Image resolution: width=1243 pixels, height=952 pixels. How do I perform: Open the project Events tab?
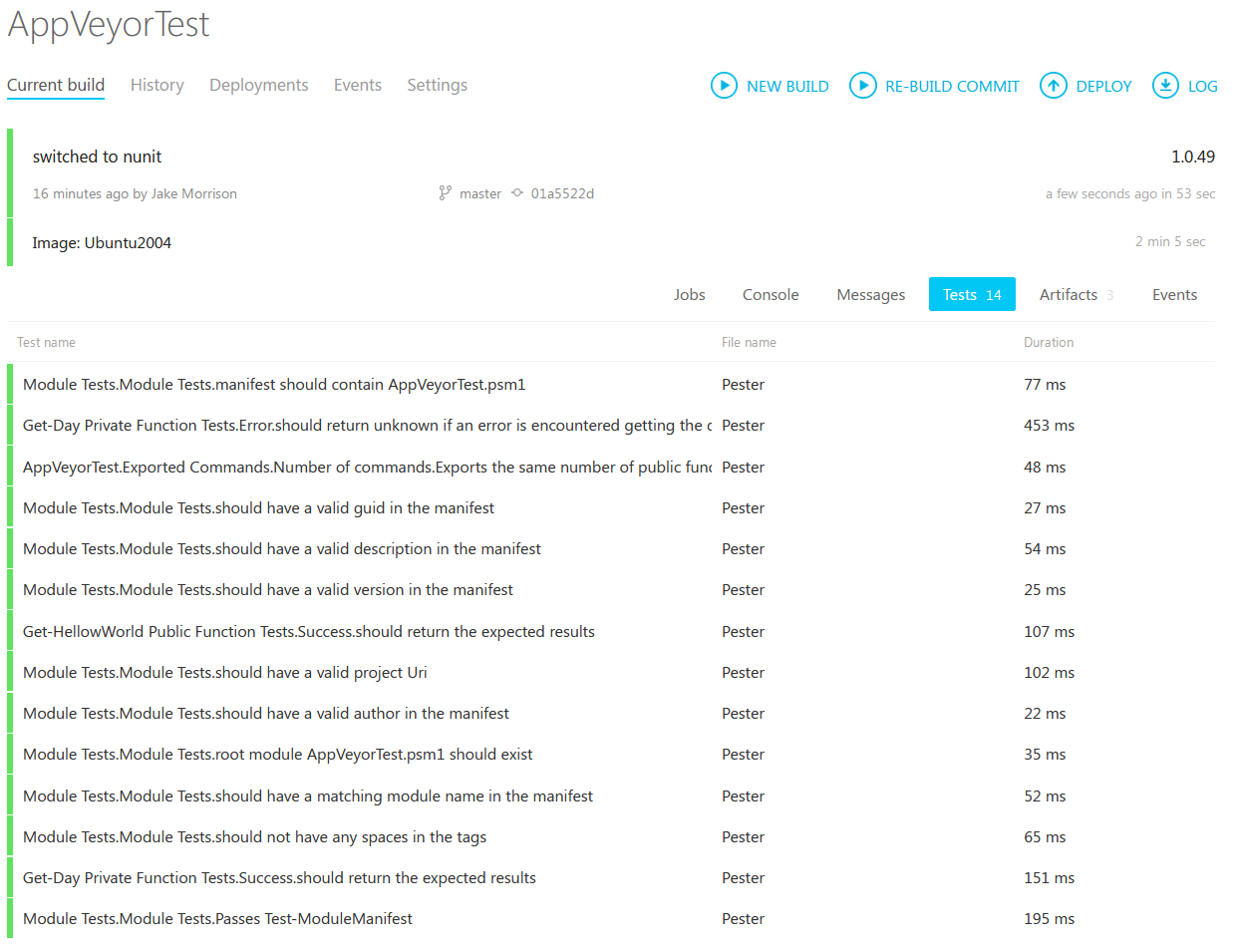click(x=358, y=85)
